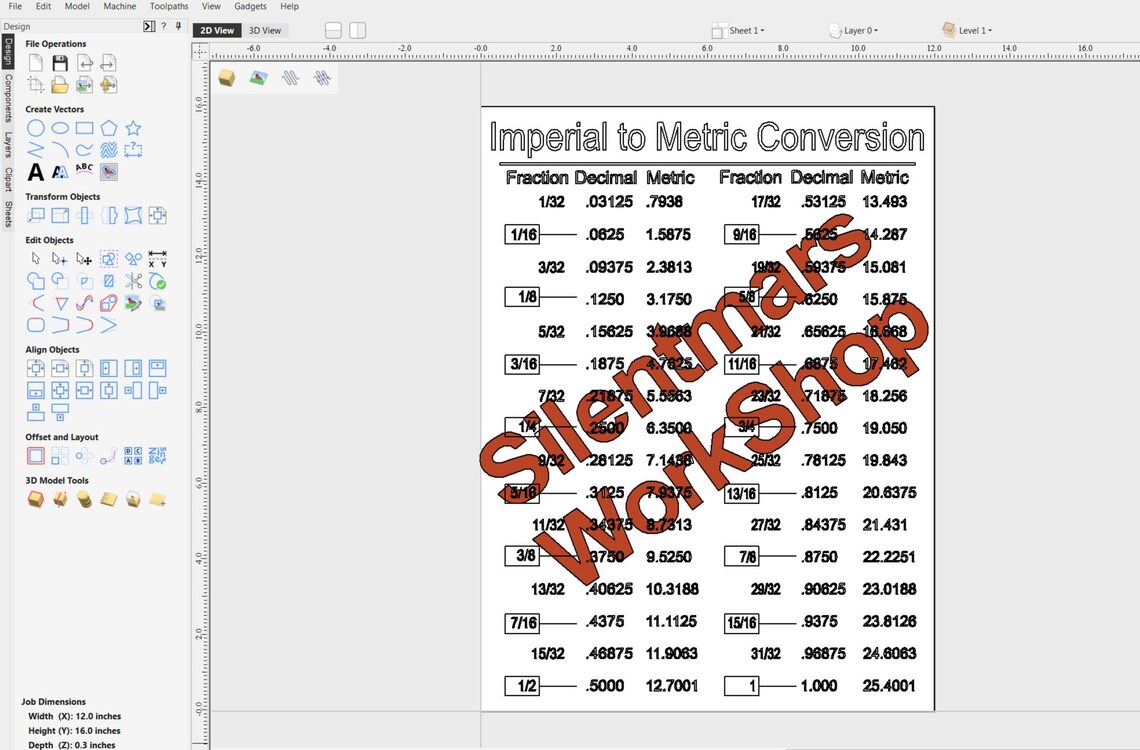The image size is (1140, 750).
Task: Open the Measure tool in Edit Objects
Action: coord(157,258)
